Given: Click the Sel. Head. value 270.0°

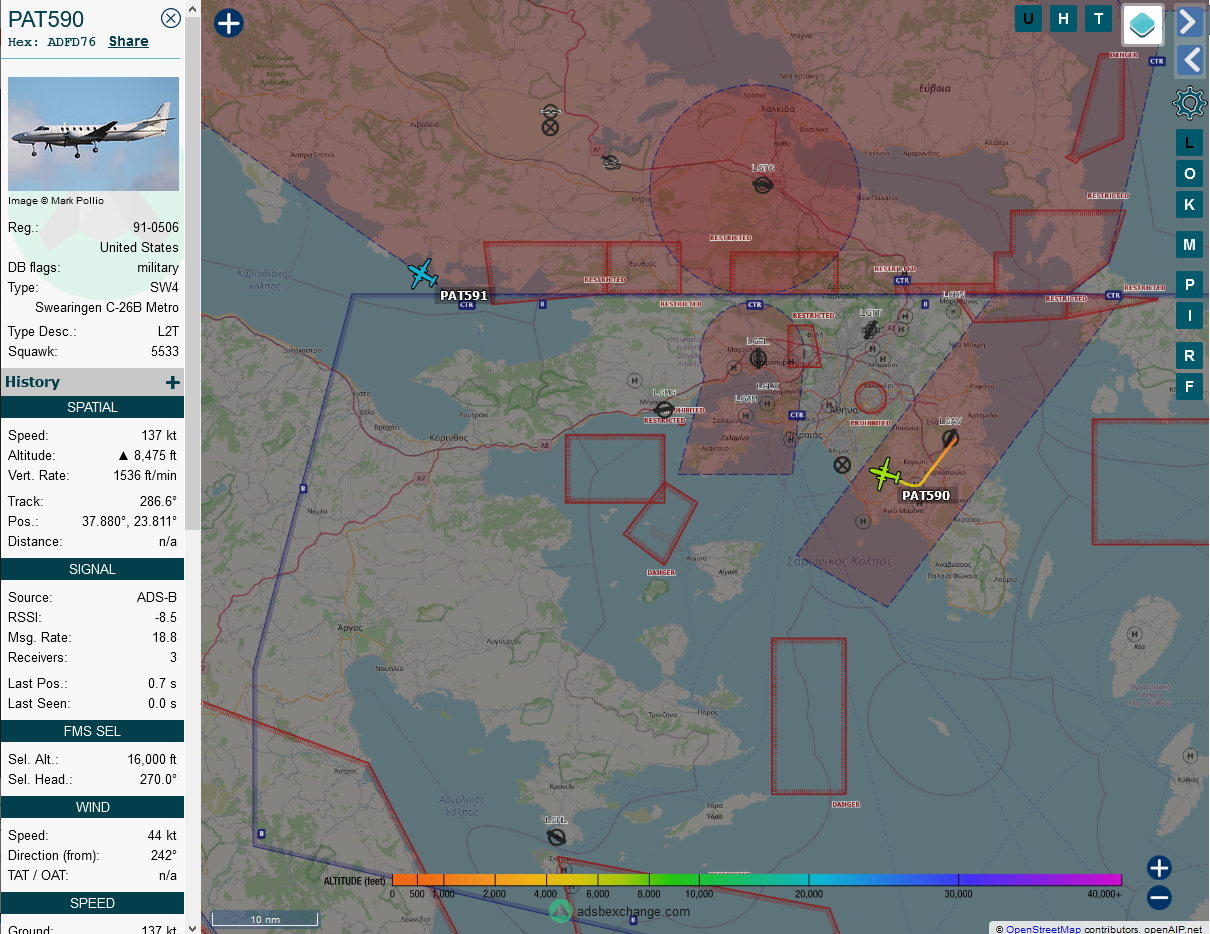Looking at the screenshot, I should pyautogui.click(x=158, y=779).
